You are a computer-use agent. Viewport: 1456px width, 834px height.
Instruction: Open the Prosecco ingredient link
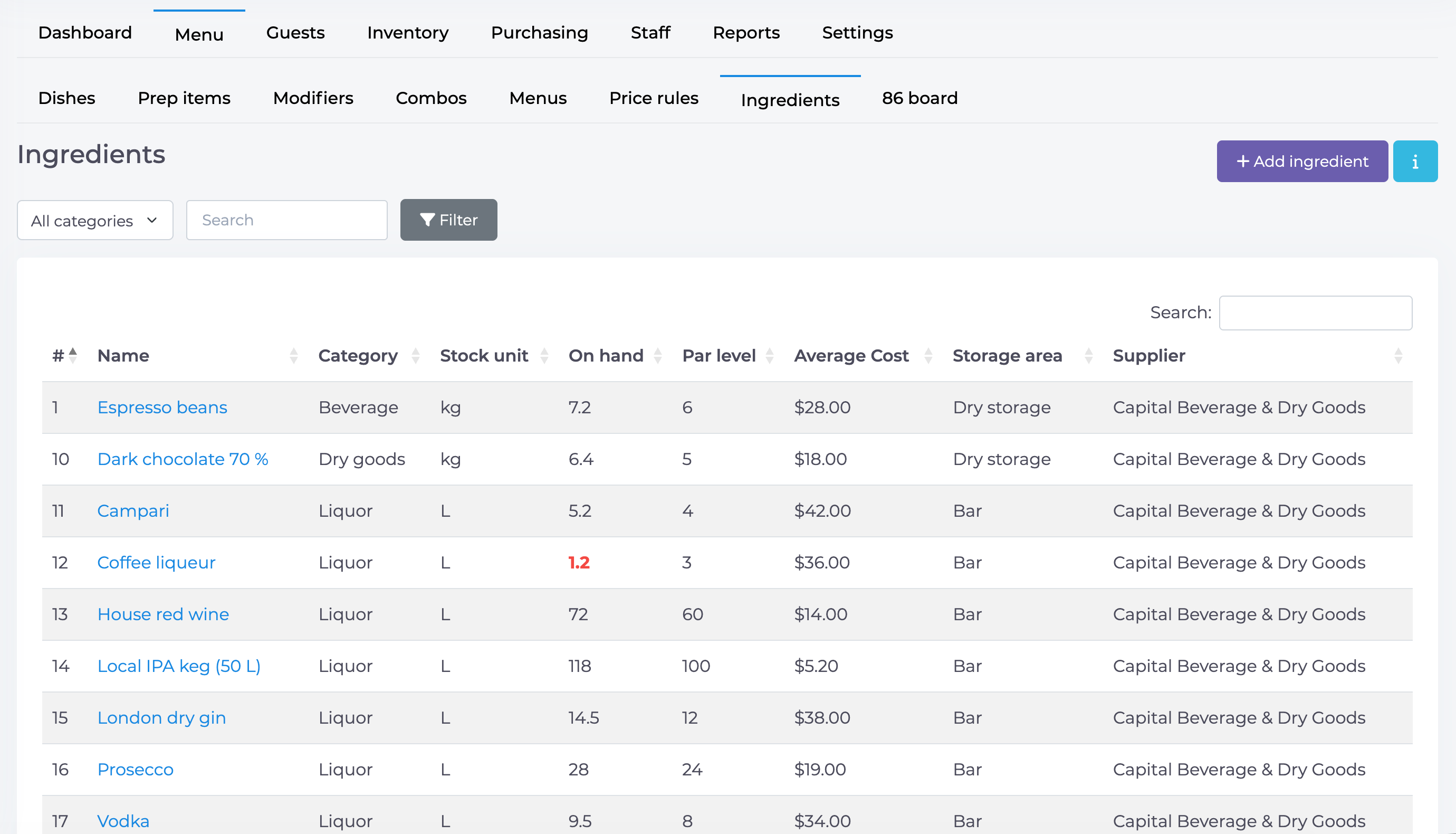tap(135, 769)
